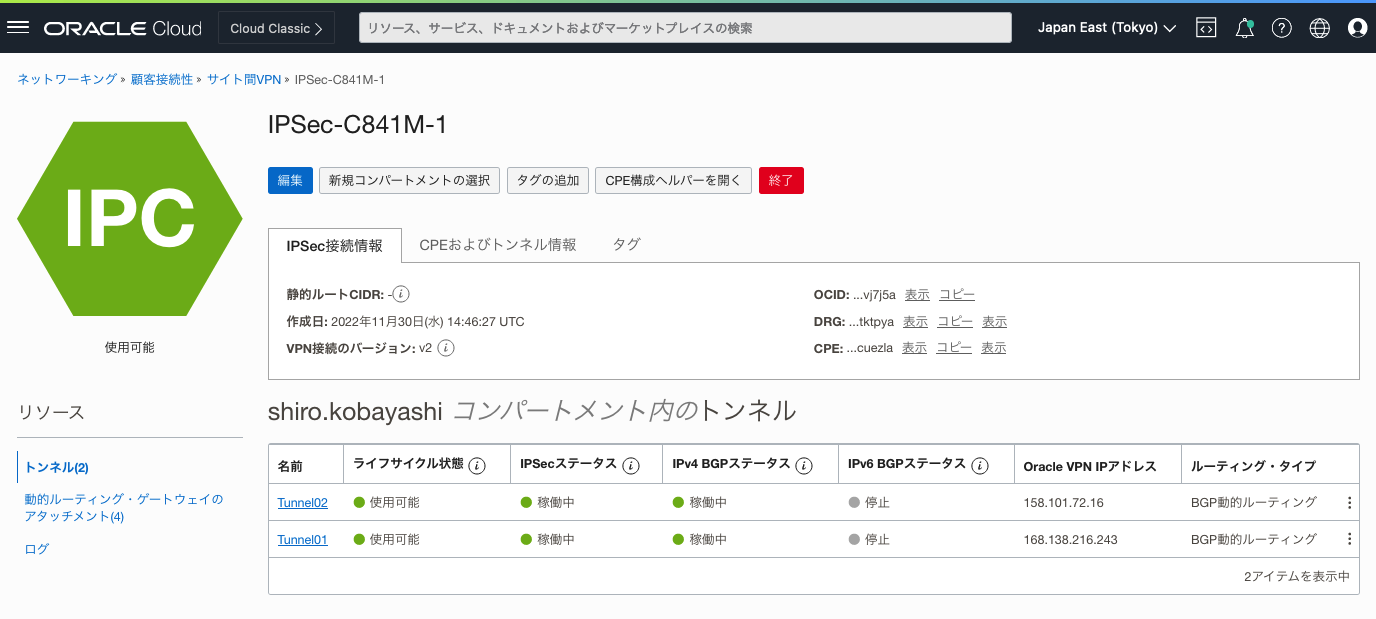The height and width of the screenshot is (619, 1376).
Task: Open actions menu for Tunnel02 row
Action: click(x=1349, y=503)
